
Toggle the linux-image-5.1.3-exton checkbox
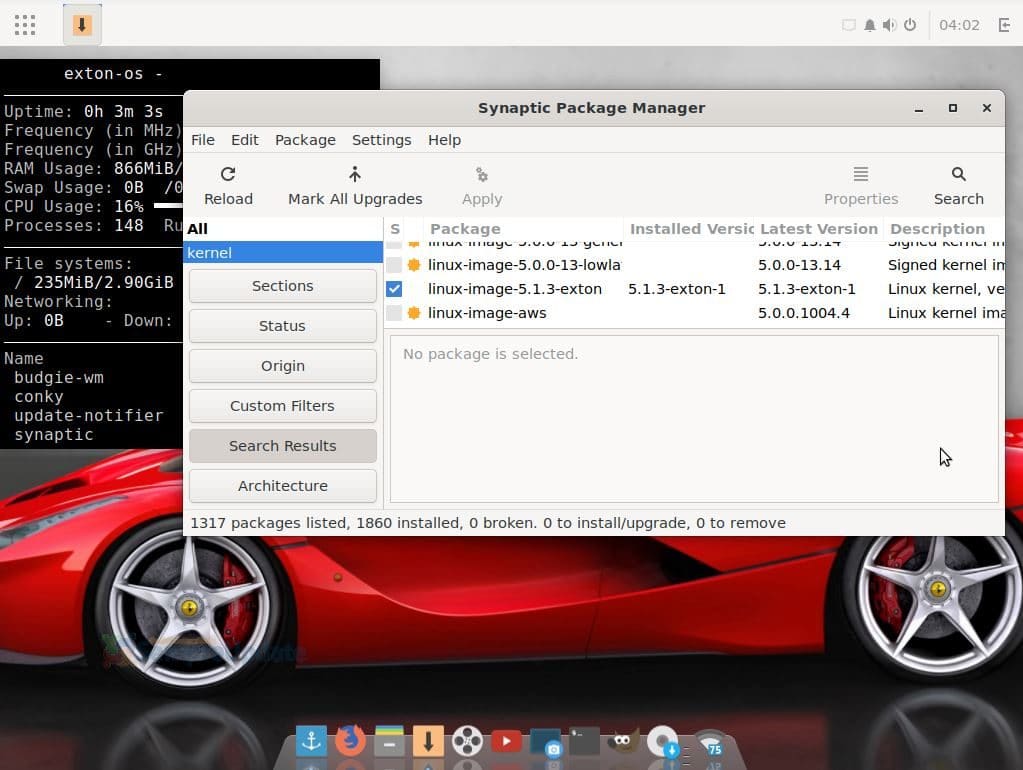[393, 289]
